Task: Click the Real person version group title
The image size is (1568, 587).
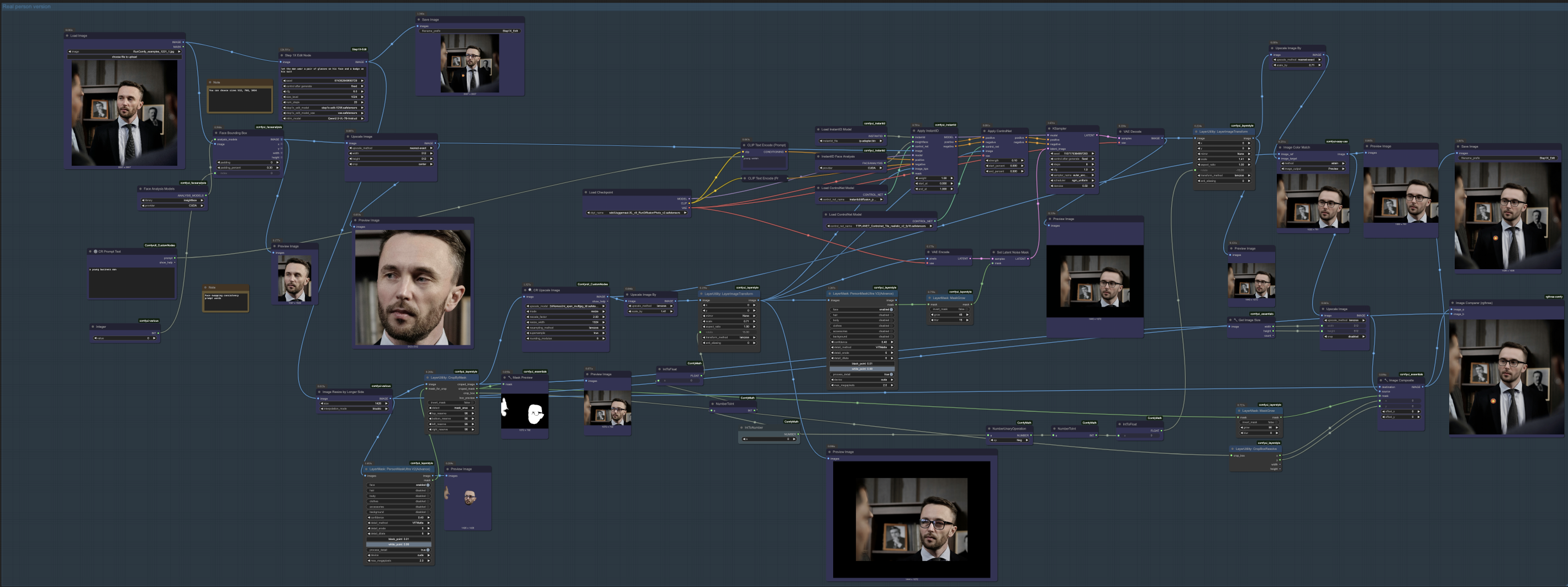Action: [27, 7]
